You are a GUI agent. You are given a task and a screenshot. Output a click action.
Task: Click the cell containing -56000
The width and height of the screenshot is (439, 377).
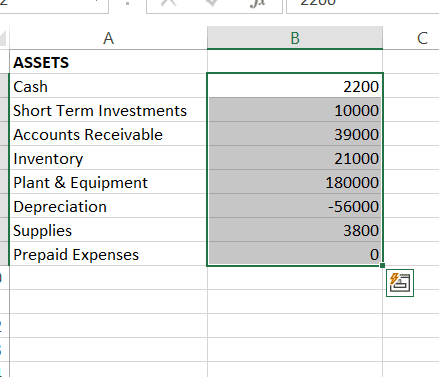(x=295, y=206)
